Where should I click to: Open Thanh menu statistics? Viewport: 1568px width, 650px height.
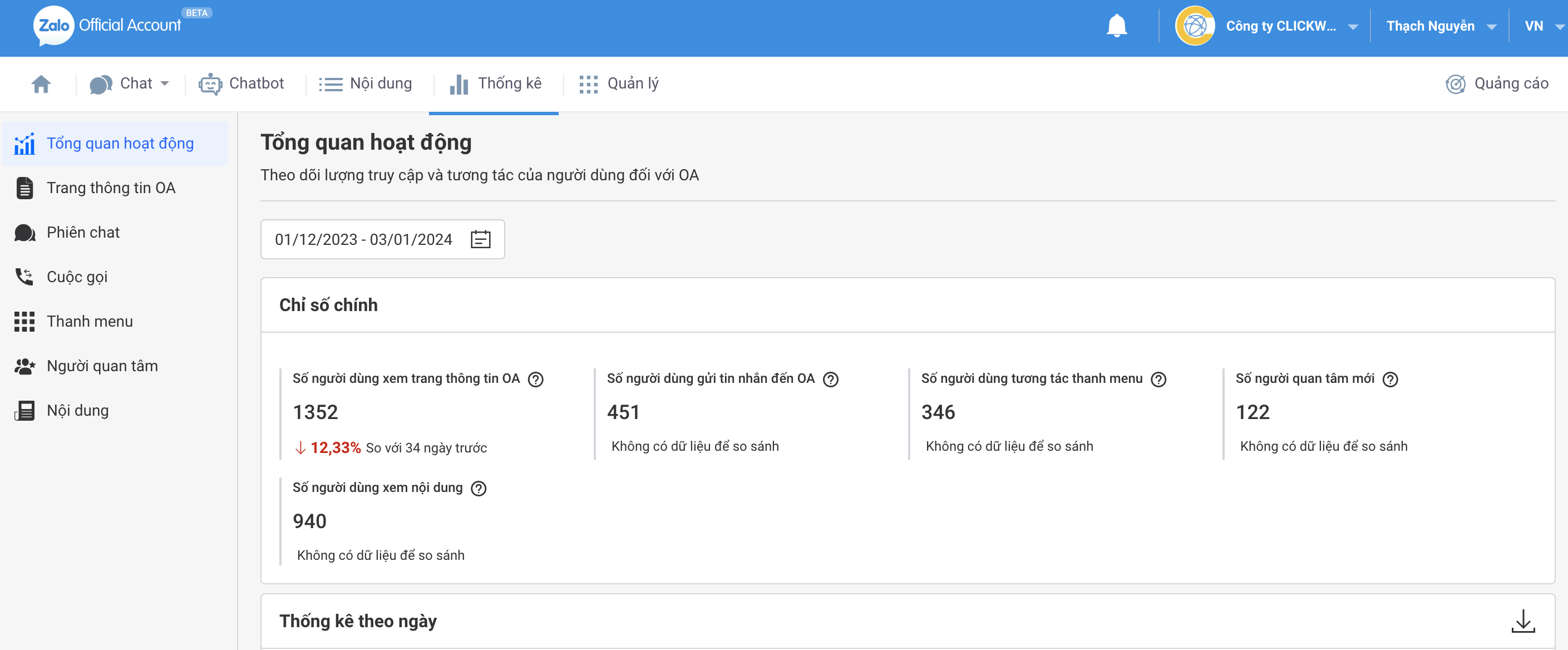pos(115,321)
